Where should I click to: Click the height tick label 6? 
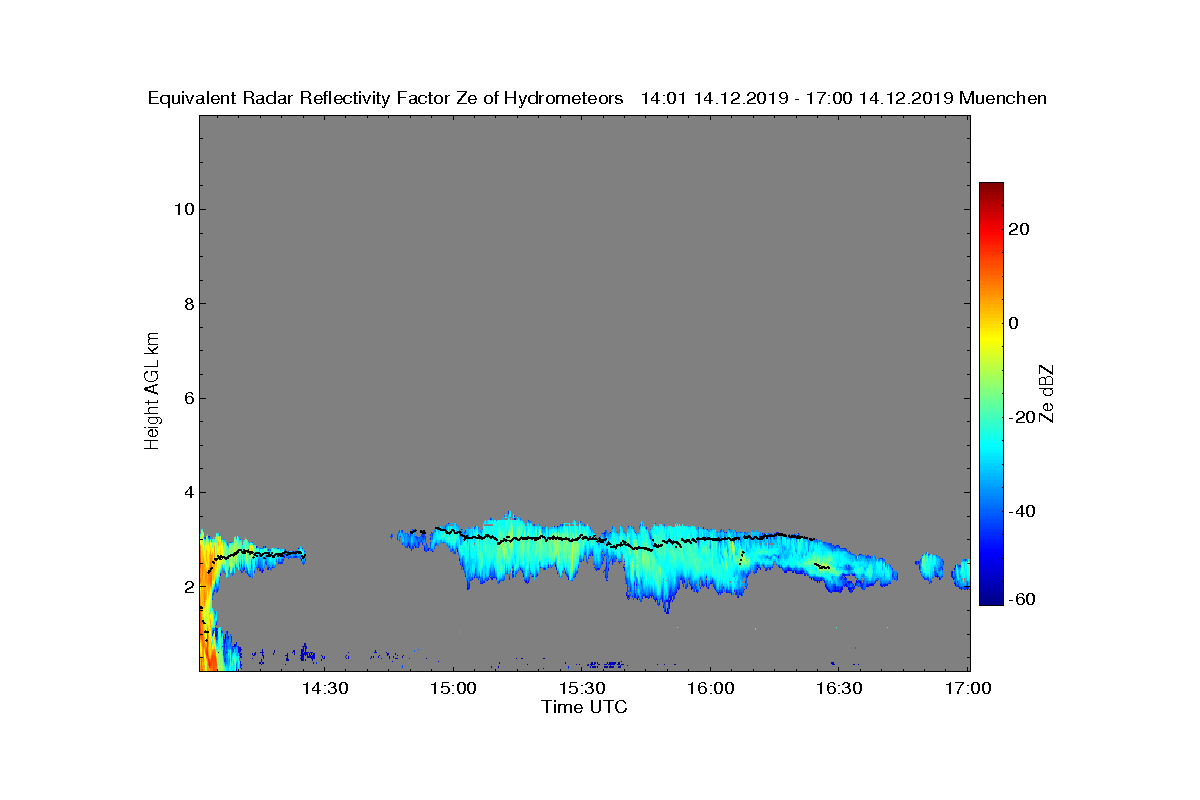point(187,398)
